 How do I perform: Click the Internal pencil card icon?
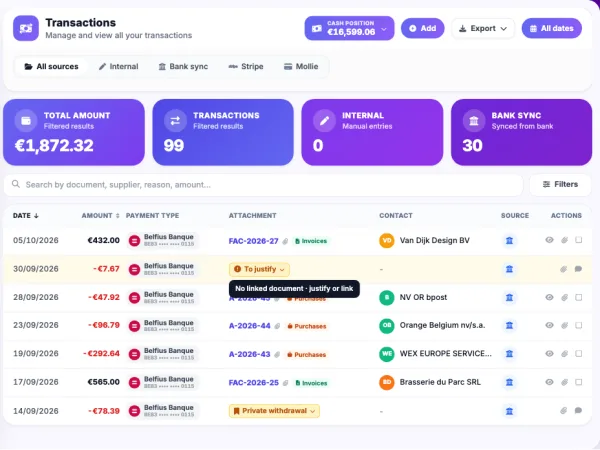click(324, 121)
